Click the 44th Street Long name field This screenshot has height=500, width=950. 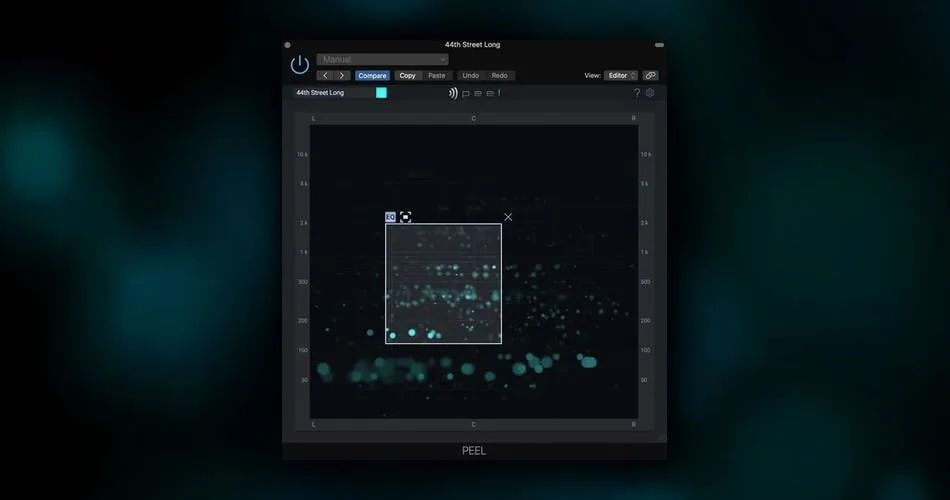point(334,93)
